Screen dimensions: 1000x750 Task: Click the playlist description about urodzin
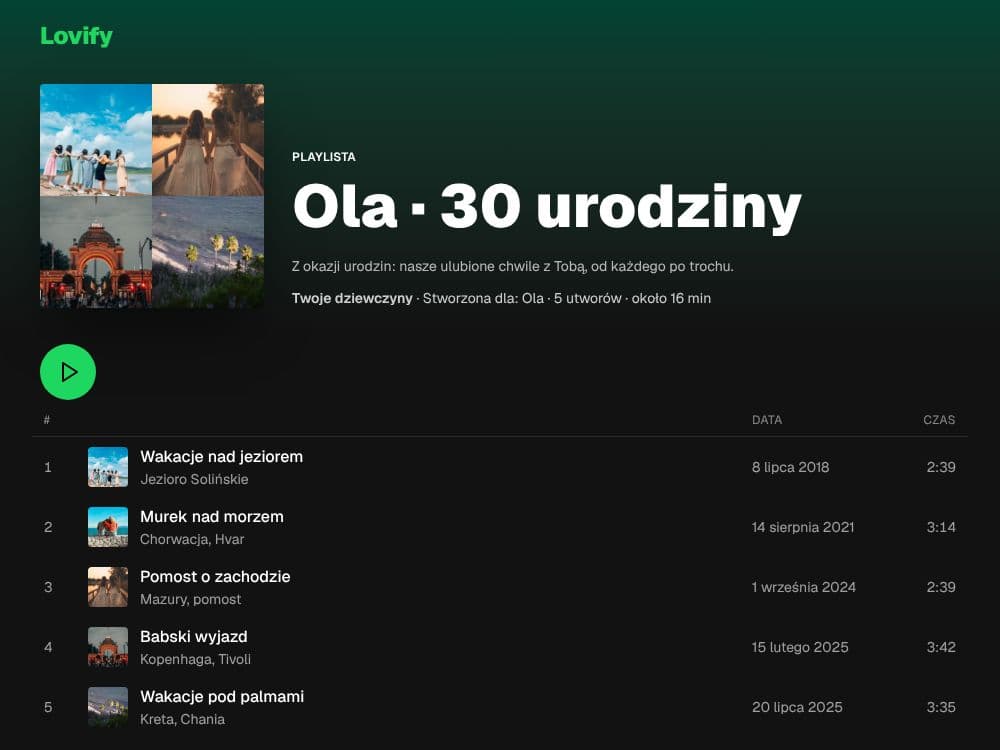(513, 266)
